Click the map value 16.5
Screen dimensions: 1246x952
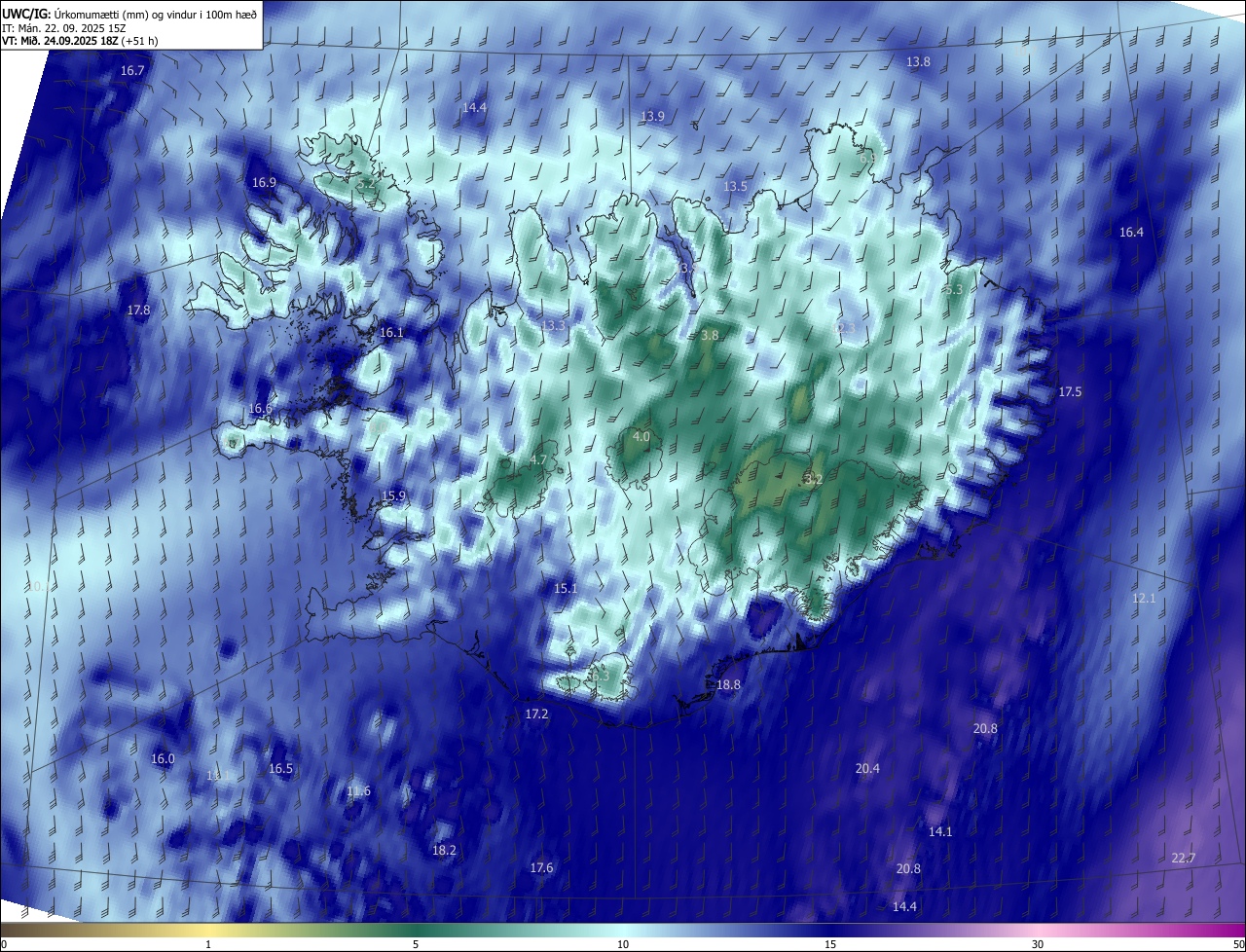click(280, 768)
